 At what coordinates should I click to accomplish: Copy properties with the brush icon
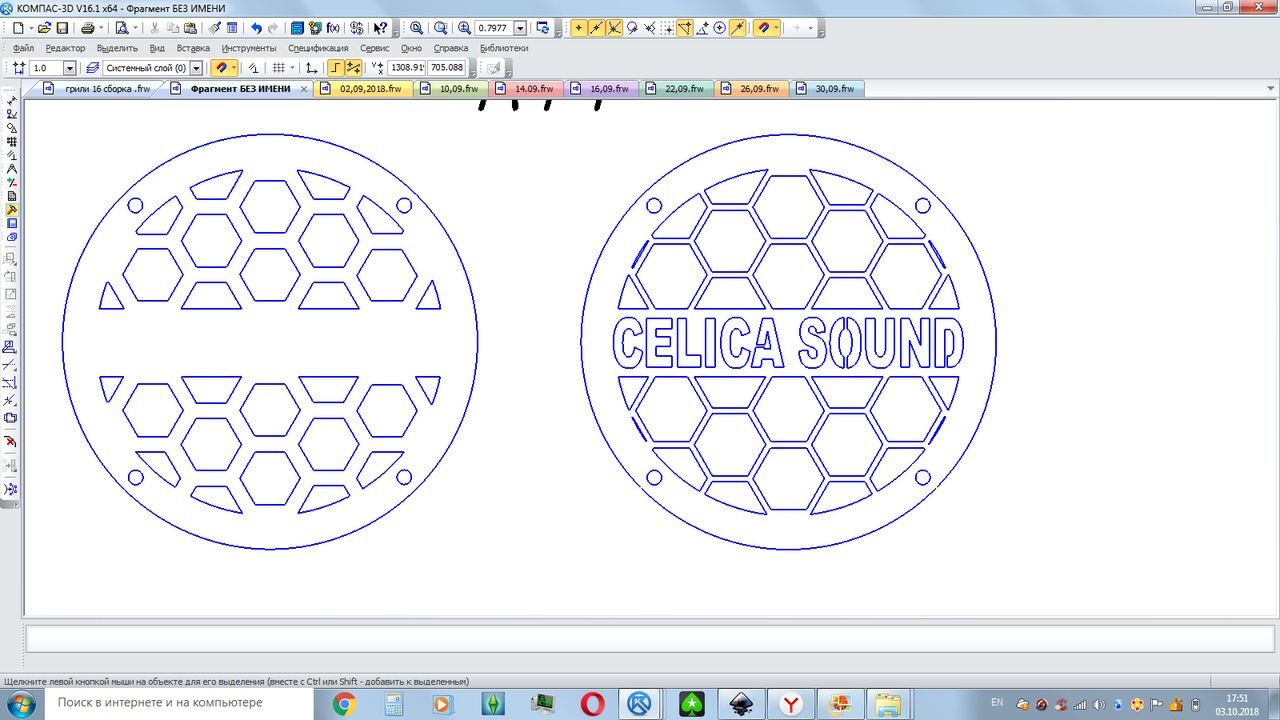click(x=214, y=28)
